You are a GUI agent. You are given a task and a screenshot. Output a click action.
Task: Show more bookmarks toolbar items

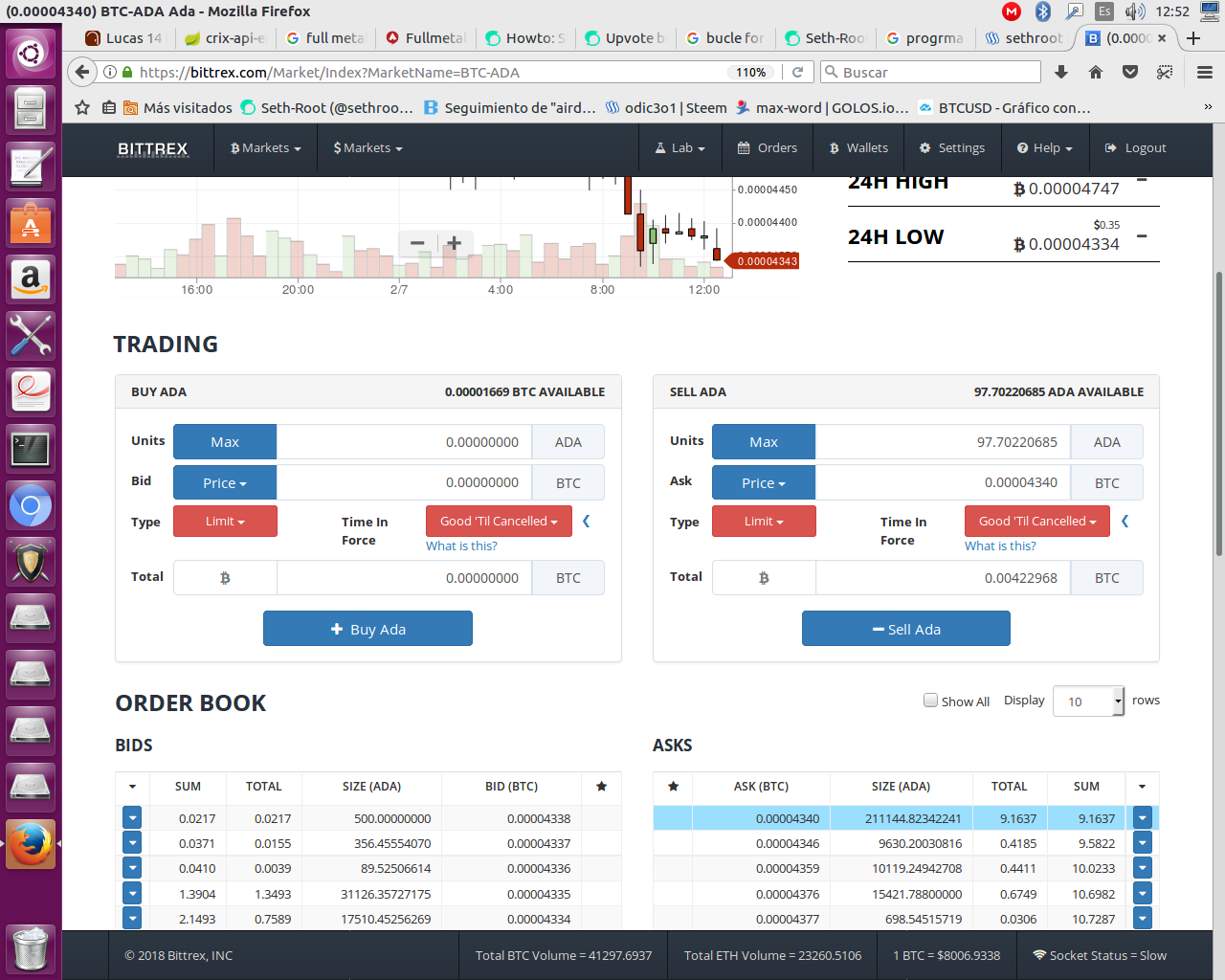[1208, 107]
